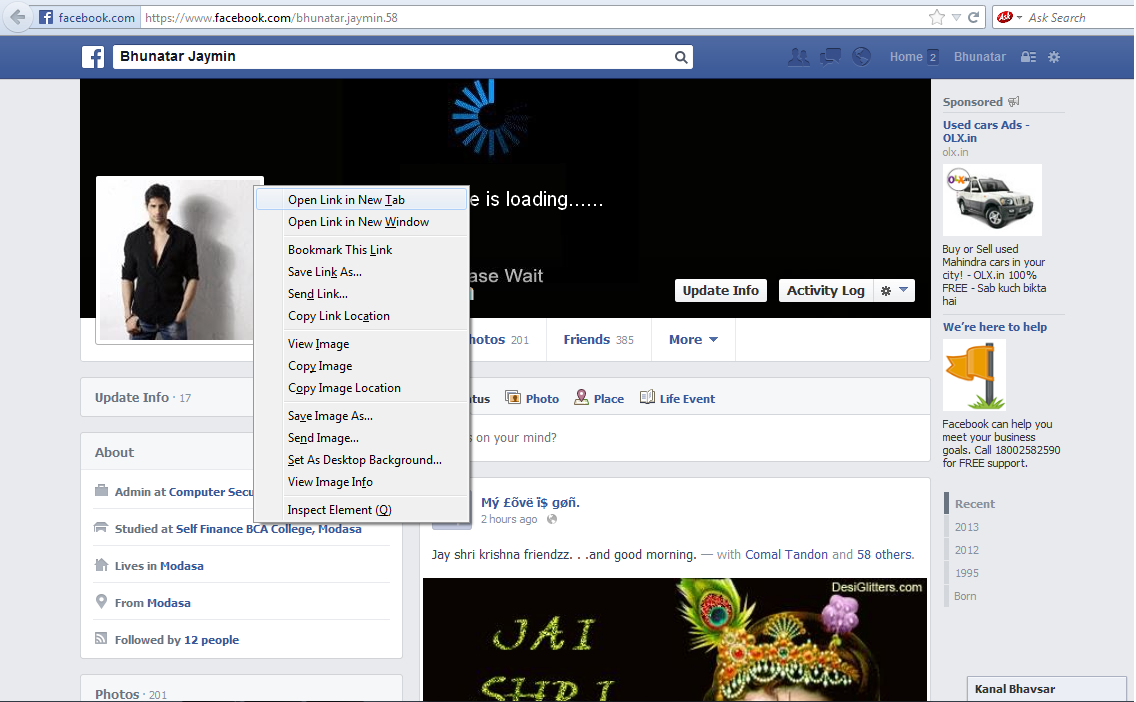
Task: Select Copy Image Location
Action: click(361, 388)
